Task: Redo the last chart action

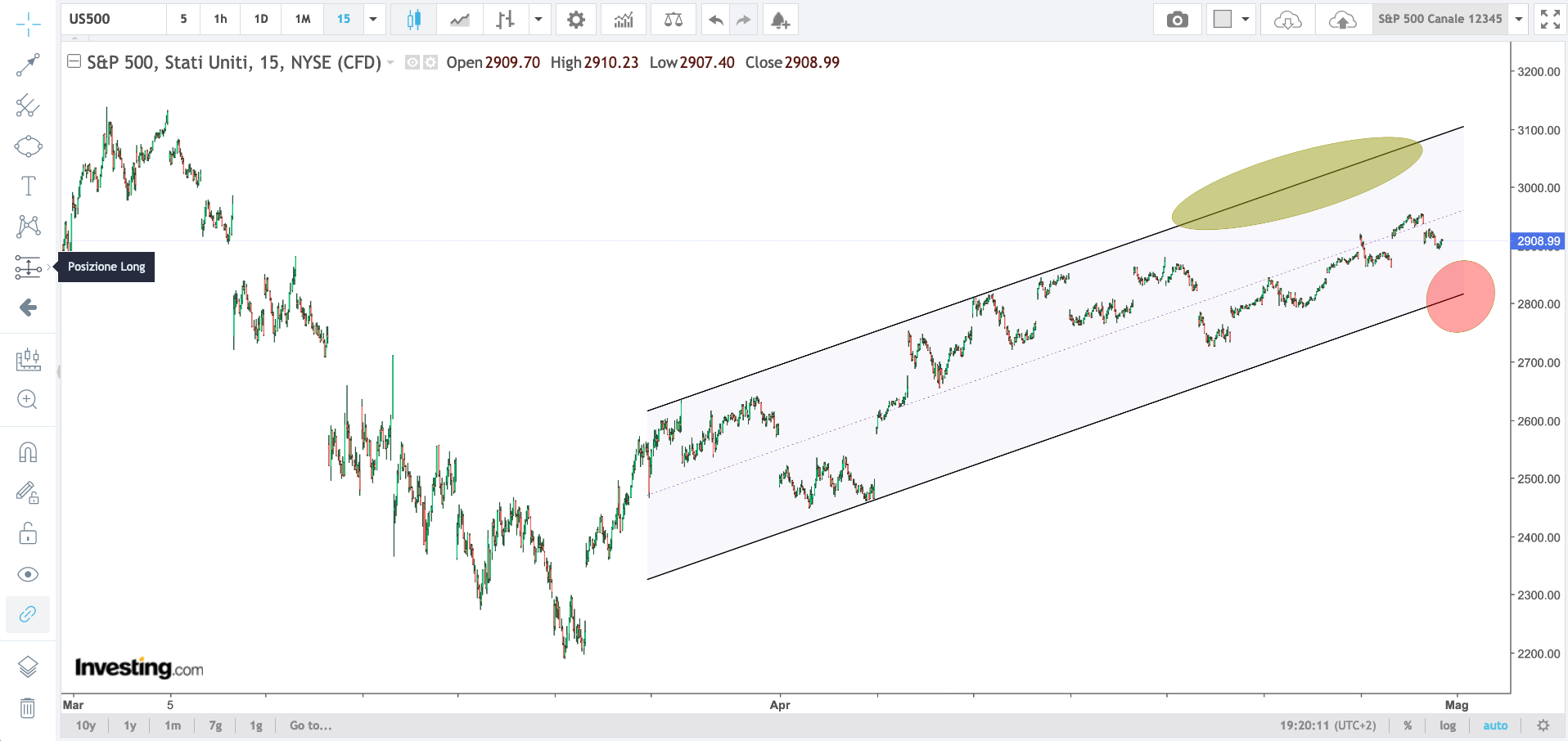Action: tap(743, 19)
